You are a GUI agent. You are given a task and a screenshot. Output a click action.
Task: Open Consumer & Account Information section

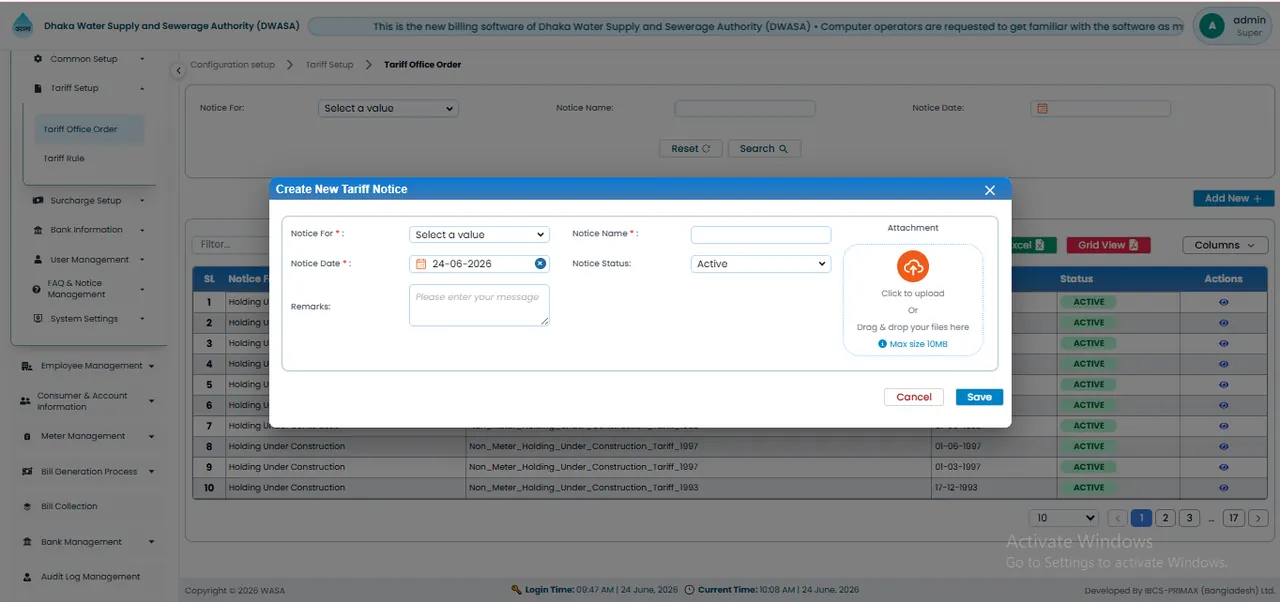(88, 401)
